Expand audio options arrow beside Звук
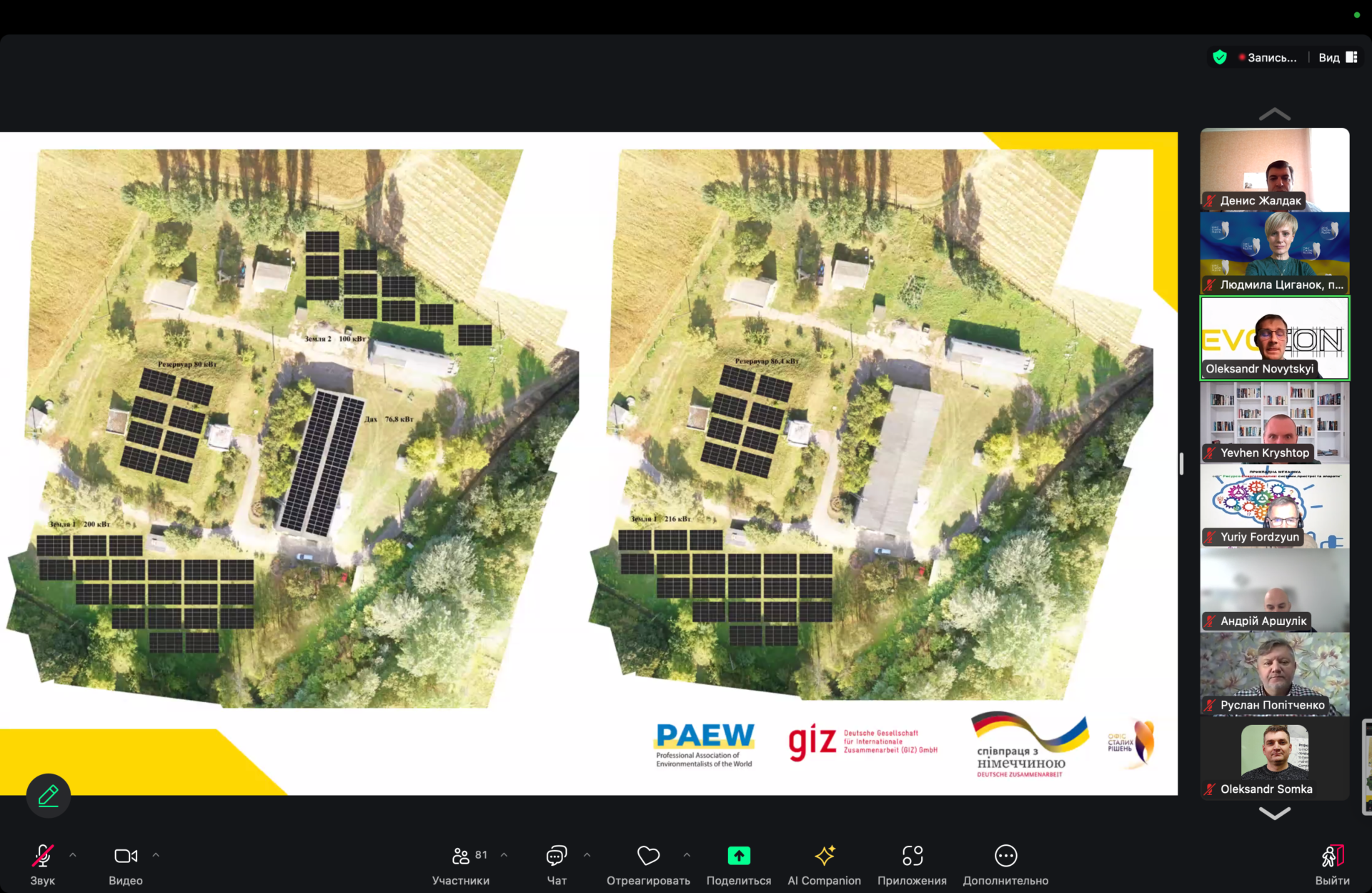The width and height of the screenshot is (1372, 893). pos(73,855)
